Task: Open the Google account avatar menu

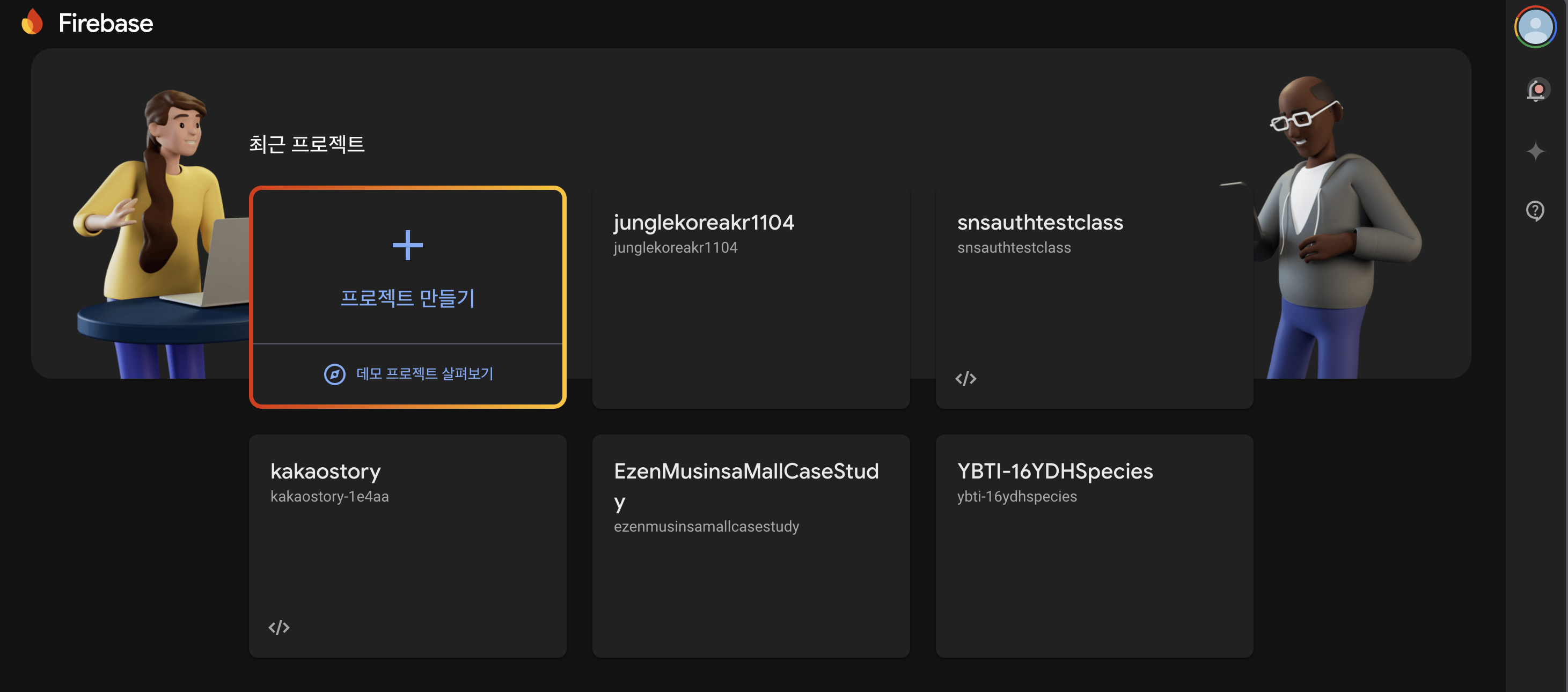Action: (x=1535, y=27)
